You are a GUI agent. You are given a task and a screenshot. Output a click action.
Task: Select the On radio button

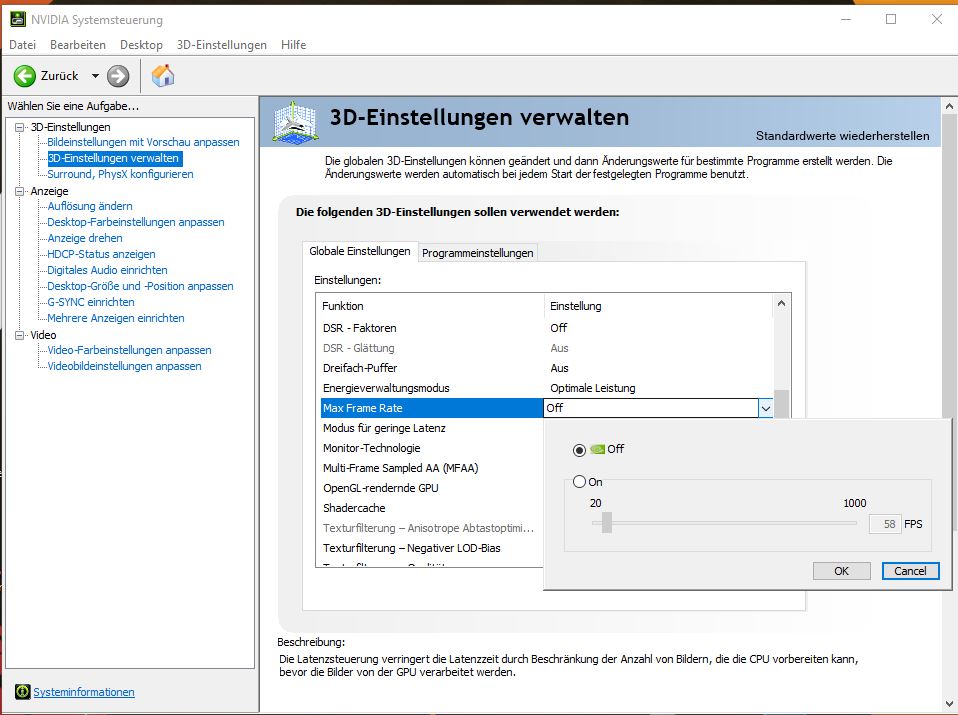coord(579,482)
